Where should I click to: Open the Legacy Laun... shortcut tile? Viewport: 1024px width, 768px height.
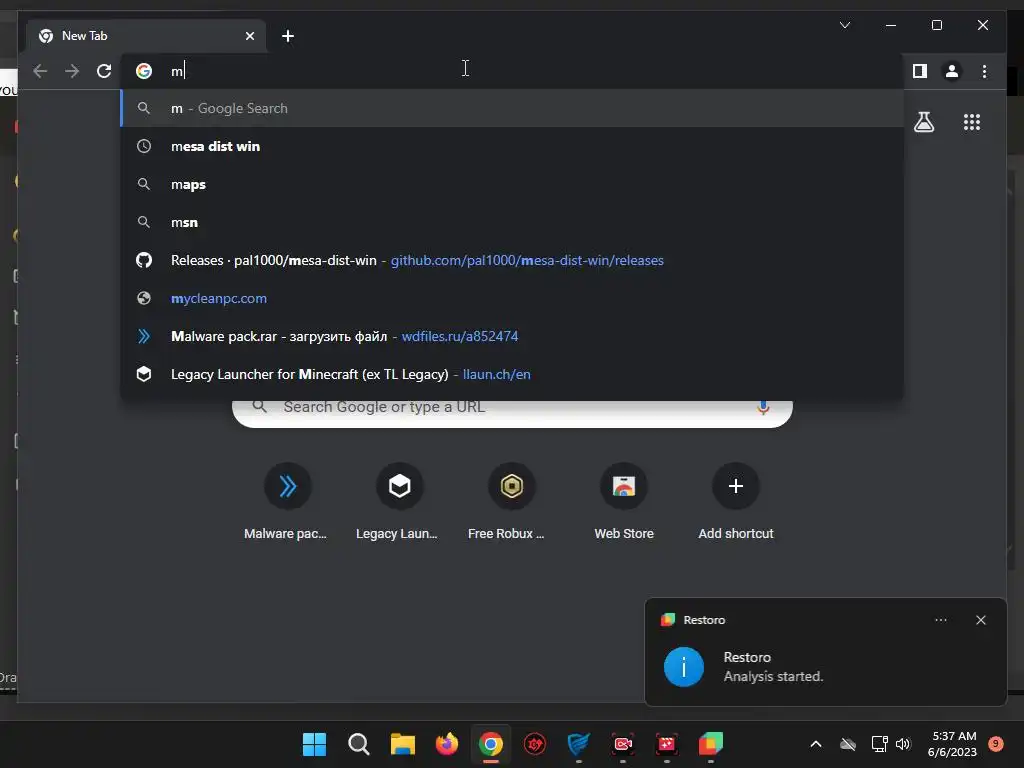pyautogui.click(x=398, y=502)
